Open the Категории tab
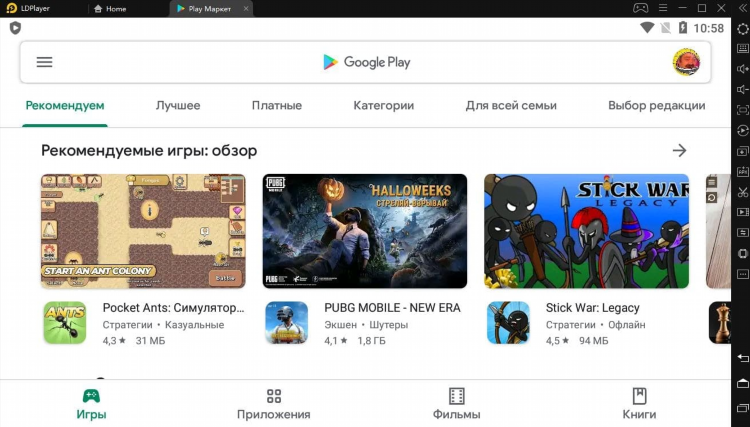The width and height of the screenshot is (750, 427). [384, 106]
